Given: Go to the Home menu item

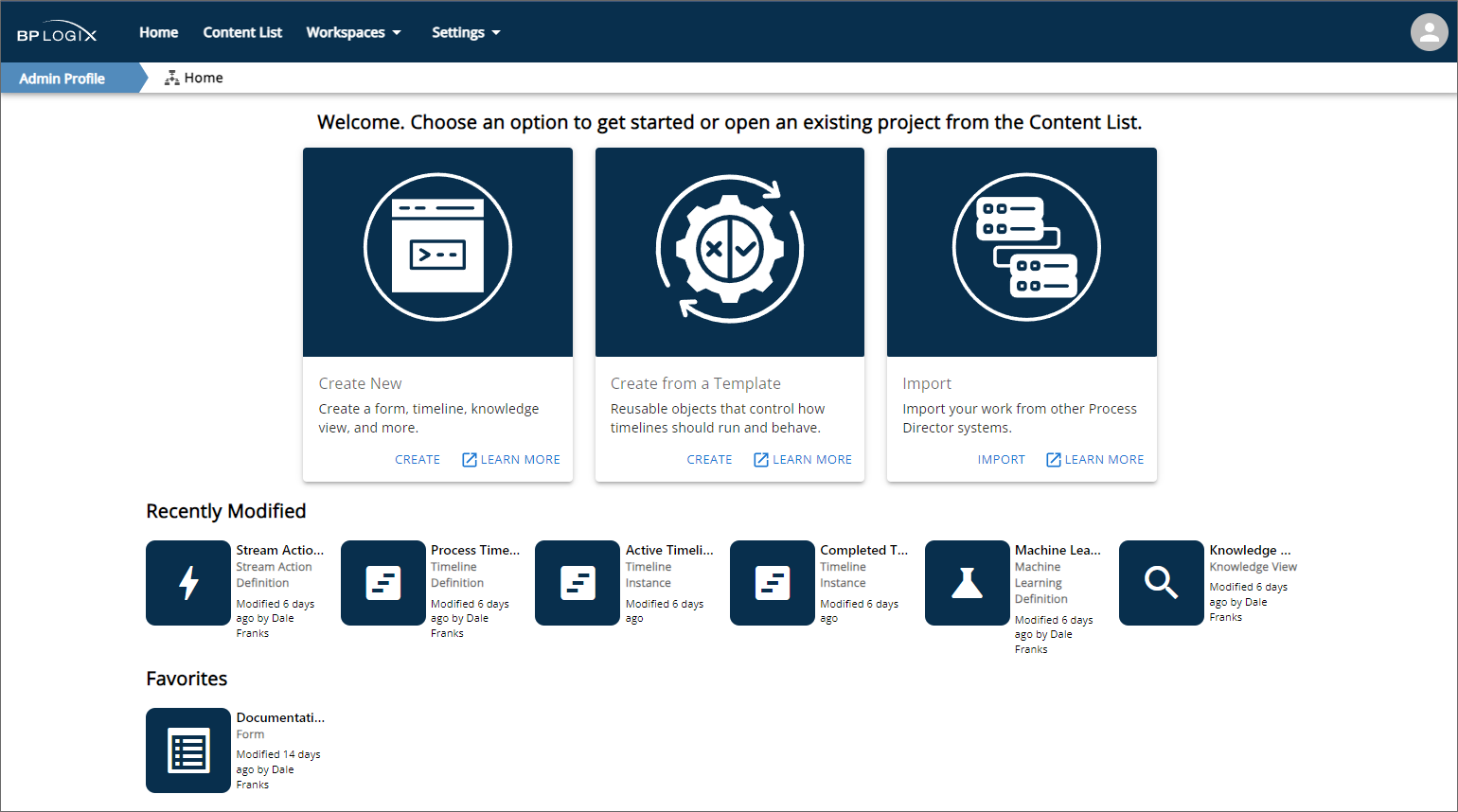Looking at the screenshot, I should coord(158,32).
